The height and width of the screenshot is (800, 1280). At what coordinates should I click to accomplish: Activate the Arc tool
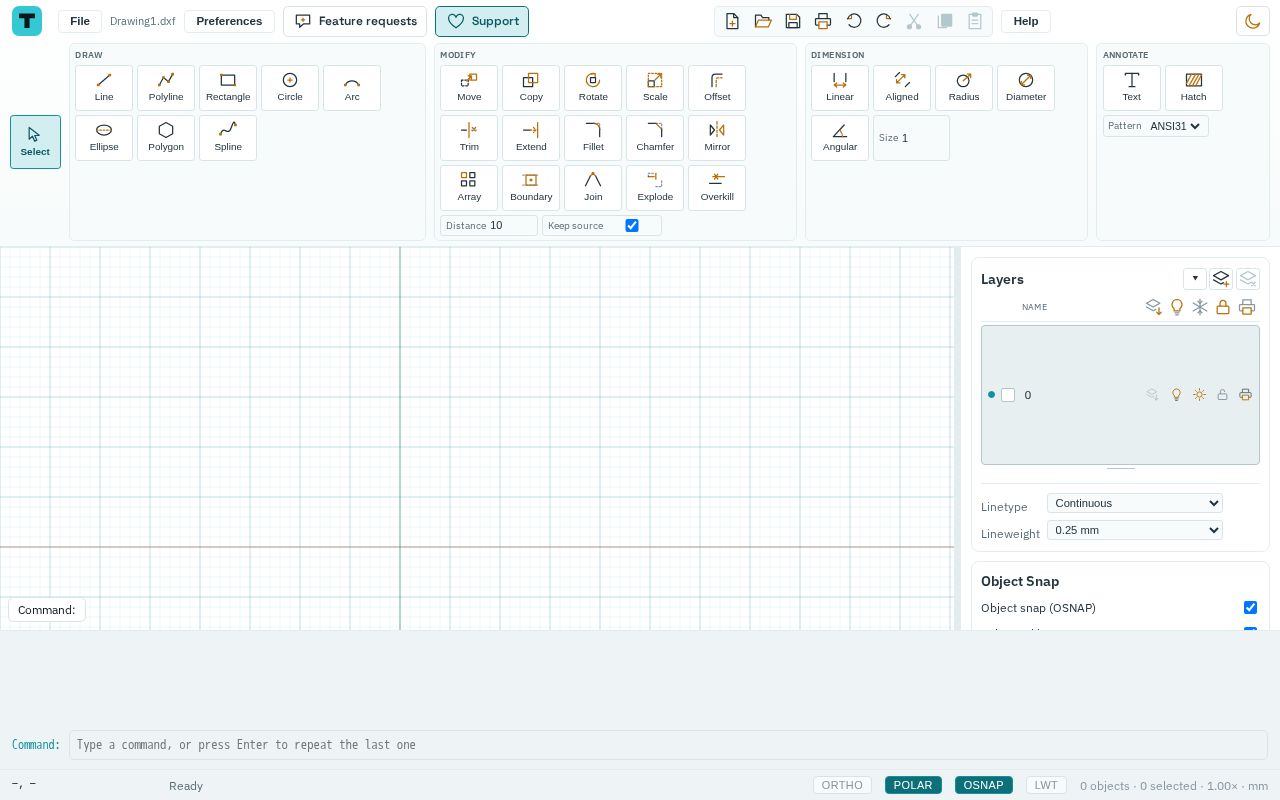(x=352, y=88)
